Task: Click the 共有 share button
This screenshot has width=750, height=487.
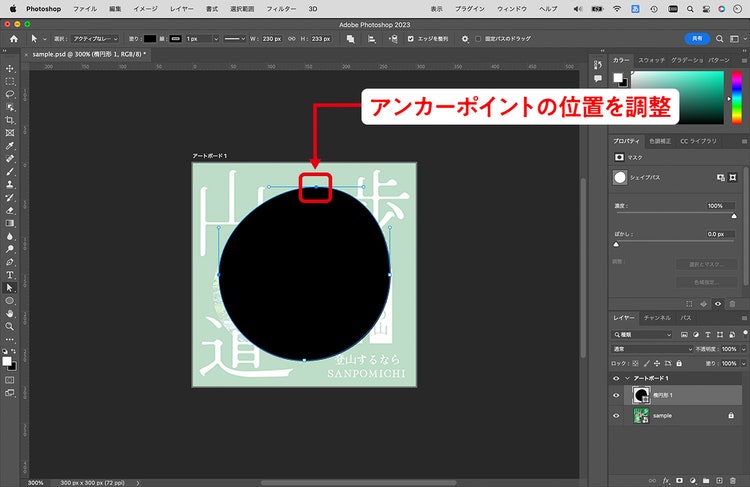Action: [697, 39]
